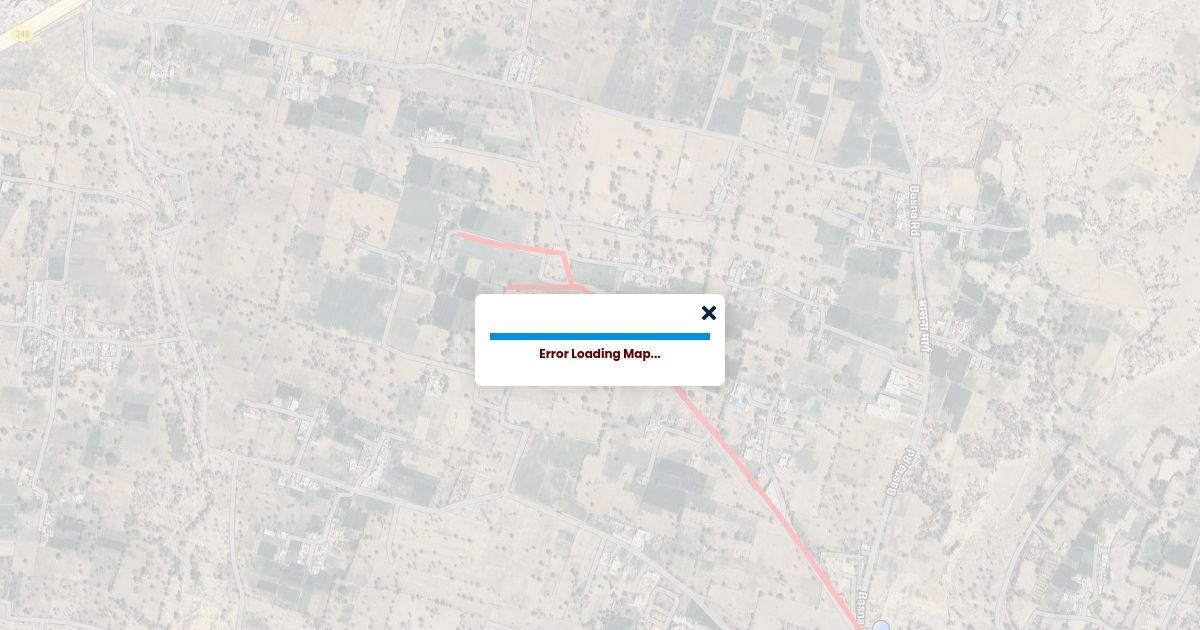
Task: Click the western start of the pink route
Action: [460, 235]
